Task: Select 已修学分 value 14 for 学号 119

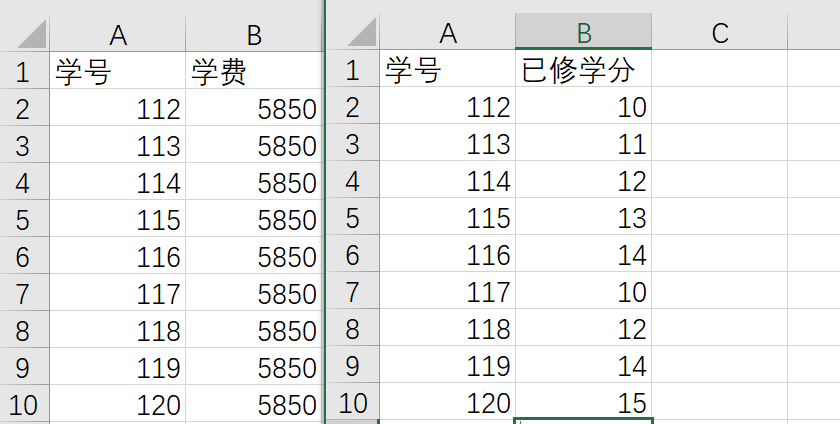Action: 584,364
